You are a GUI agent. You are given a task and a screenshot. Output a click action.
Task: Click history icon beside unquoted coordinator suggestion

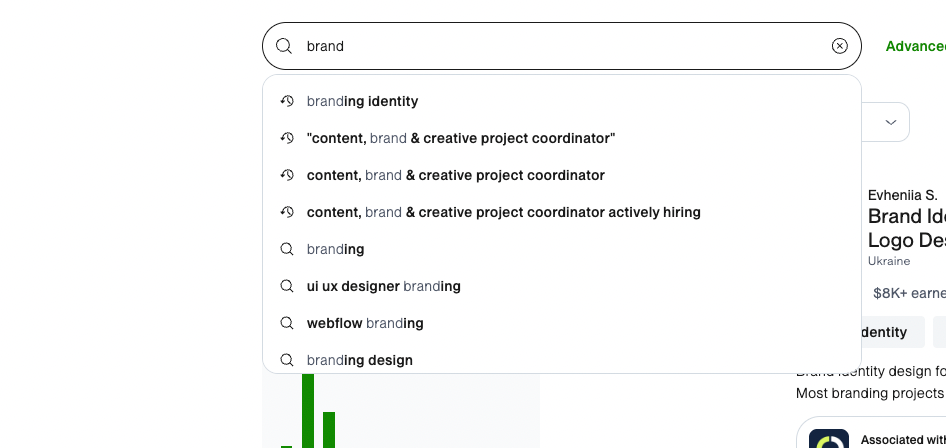(x=287, y=175)
